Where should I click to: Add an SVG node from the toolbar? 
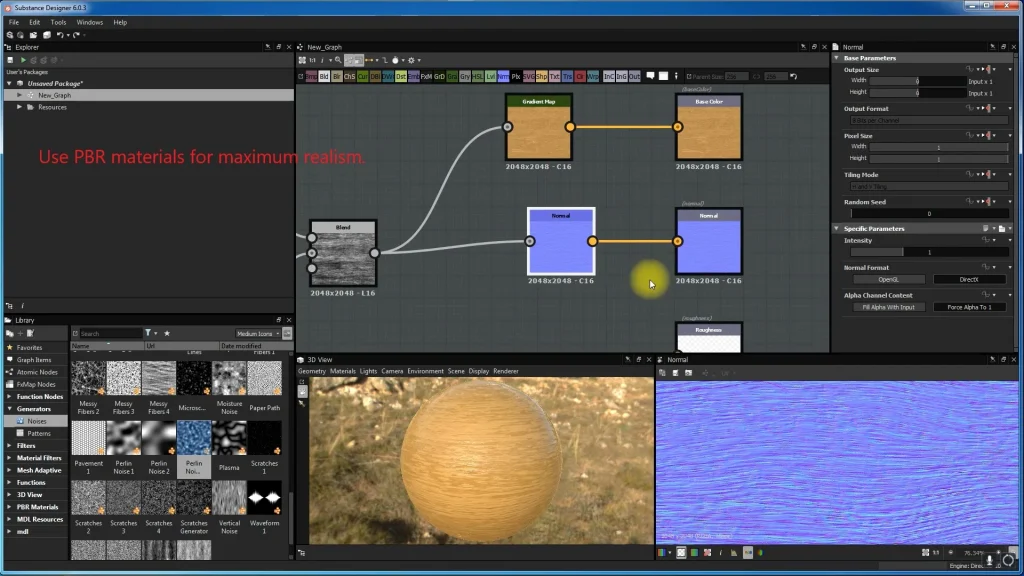[x=528, y=76]
